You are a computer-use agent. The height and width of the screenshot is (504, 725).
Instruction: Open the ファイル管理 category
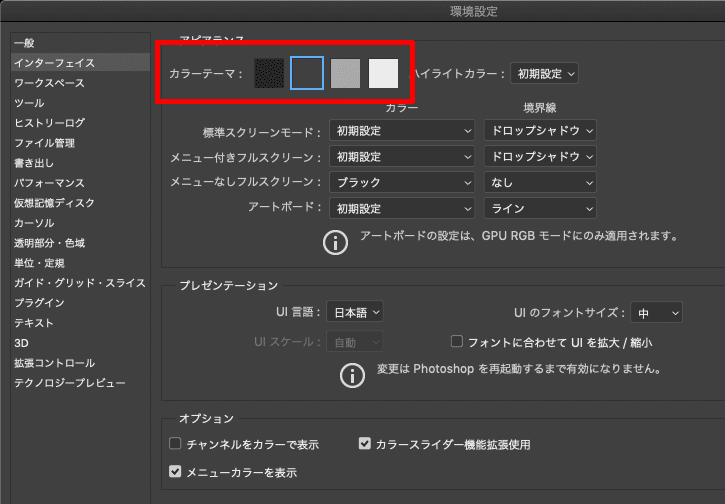[80, 143]
